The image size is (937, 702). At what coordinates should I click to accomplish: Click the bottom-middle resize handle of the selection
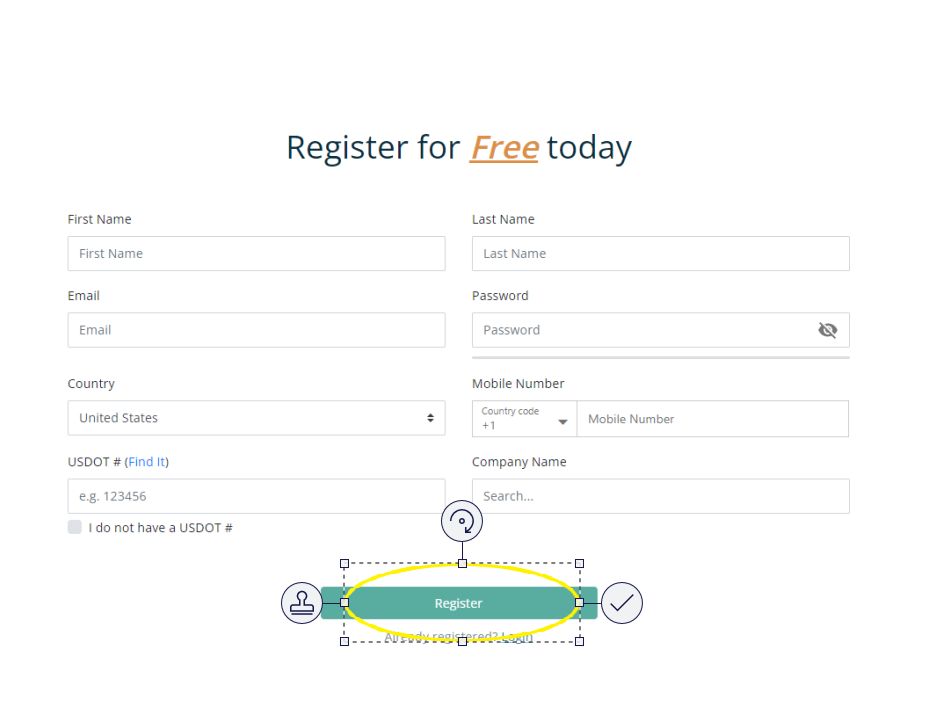click(462, 641)
